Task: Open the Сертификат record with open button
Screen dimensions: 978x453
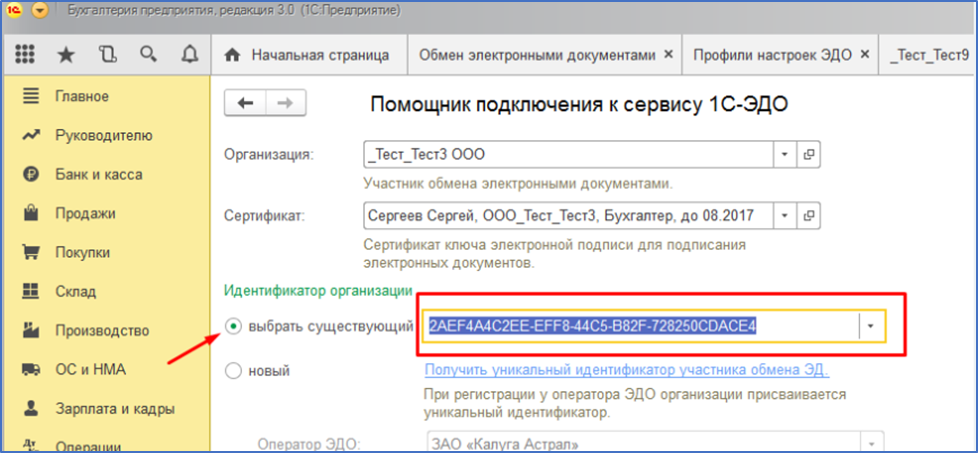Action: (808, 216)
